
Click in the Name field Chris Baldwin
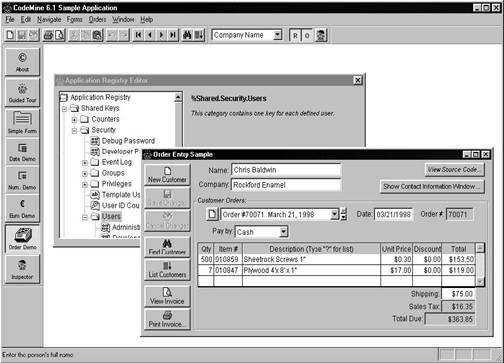click(286, 170)
